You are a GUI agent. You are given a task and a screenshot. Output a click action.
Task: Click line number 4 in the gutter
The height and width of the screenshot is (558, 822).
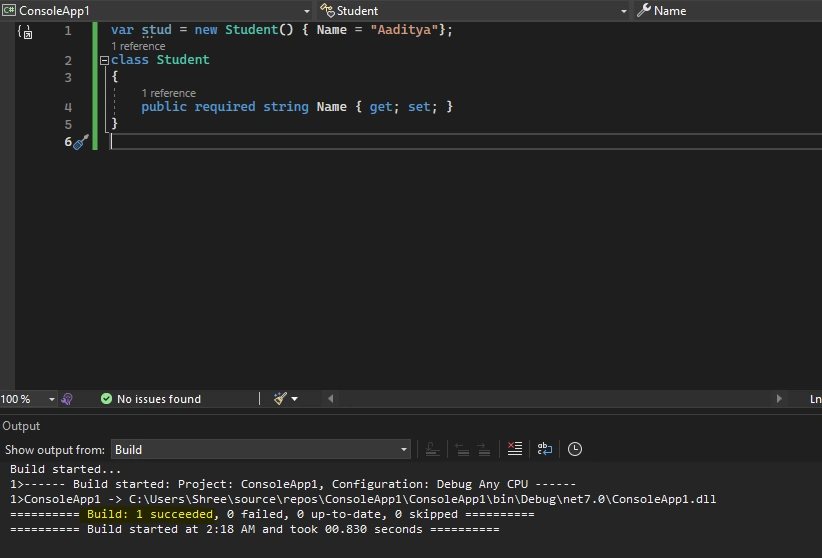tap(68, 108)
